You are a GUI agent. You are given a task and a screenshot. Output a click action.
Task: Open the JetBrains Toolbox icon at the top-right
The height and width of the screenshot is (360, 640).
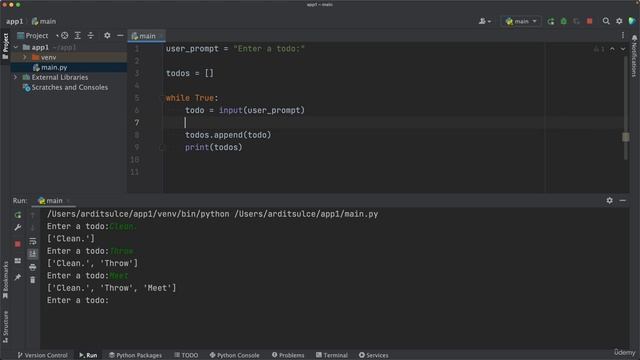632,21
